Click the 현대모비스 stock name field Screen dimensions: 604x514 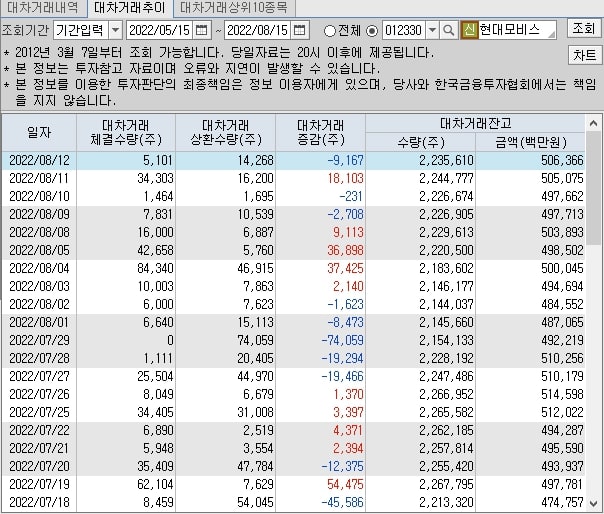pos(517,30)
